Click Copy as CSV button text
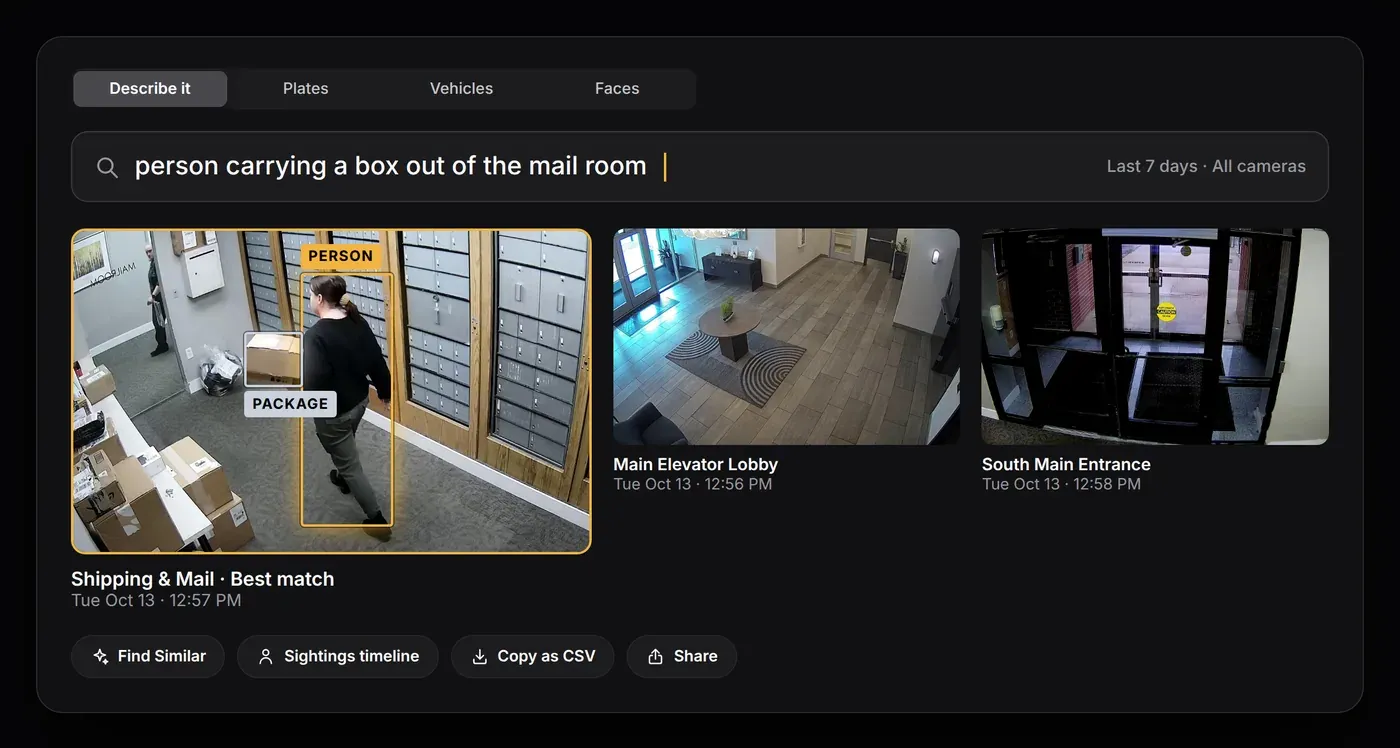 pos(546,657)
